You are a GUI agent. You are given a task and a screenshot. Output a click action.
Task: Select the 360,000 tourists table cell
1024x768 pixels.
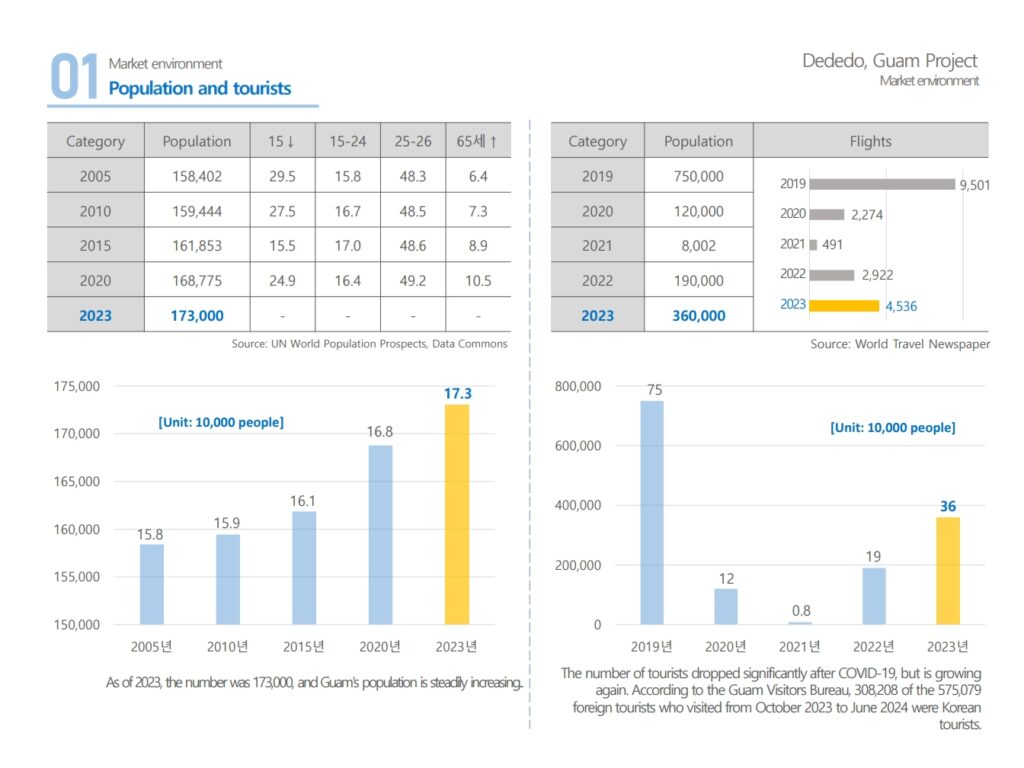point(698,315)
